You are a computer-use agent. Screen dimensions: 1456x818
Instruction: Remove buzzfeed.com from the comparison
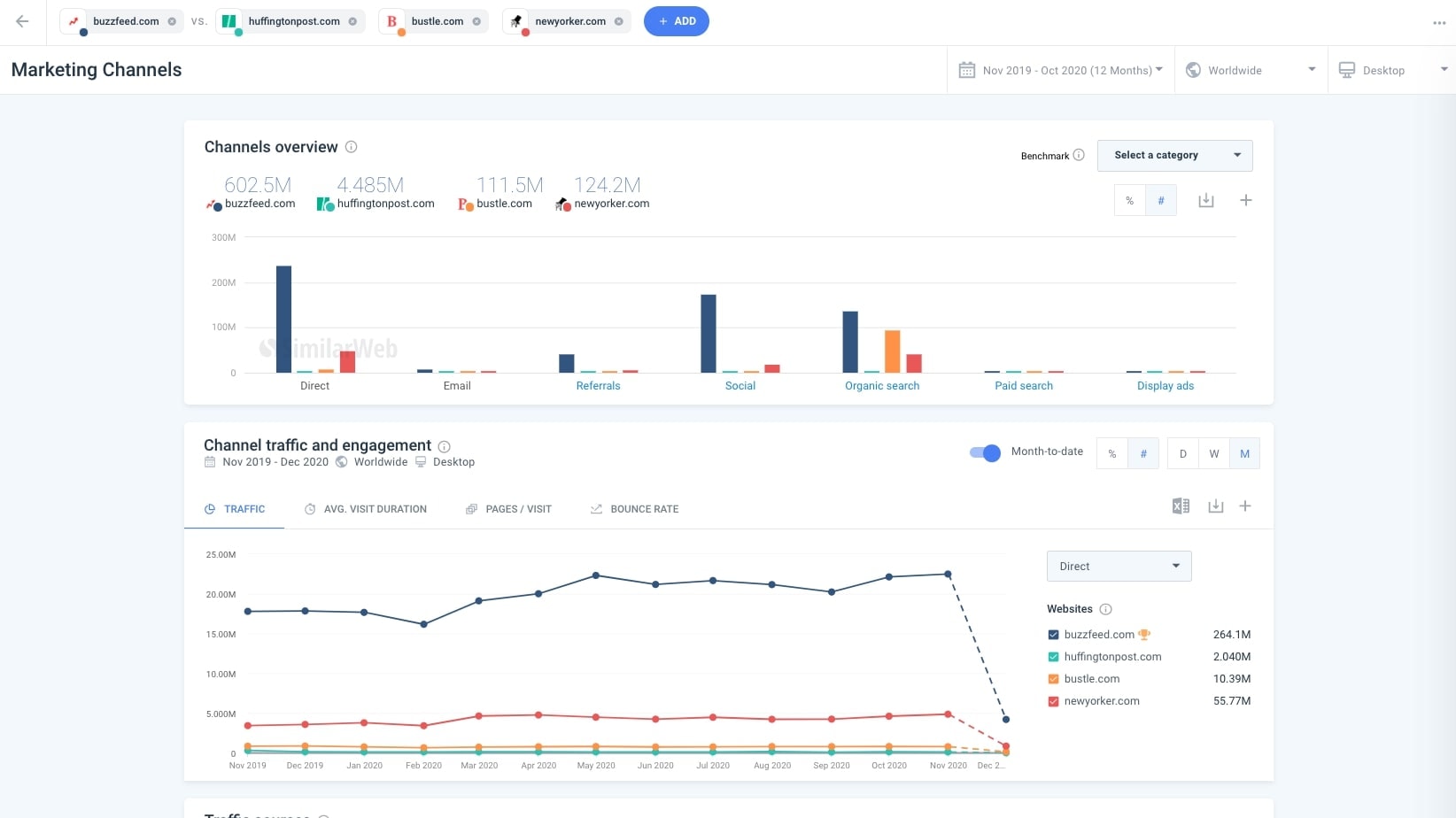[x=172, y=21]
